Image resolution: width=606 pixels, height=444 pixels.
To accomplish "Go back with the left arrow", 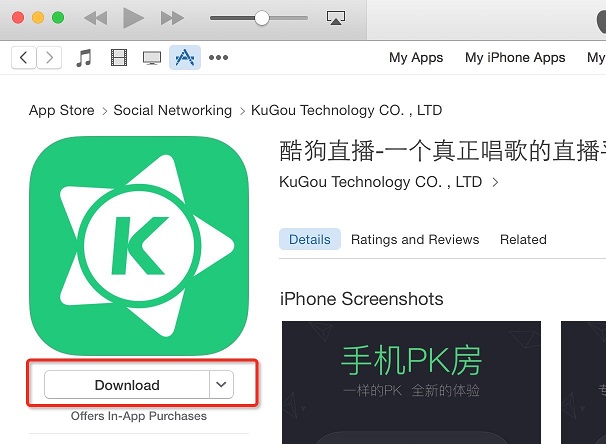I will tap(24, 58).
